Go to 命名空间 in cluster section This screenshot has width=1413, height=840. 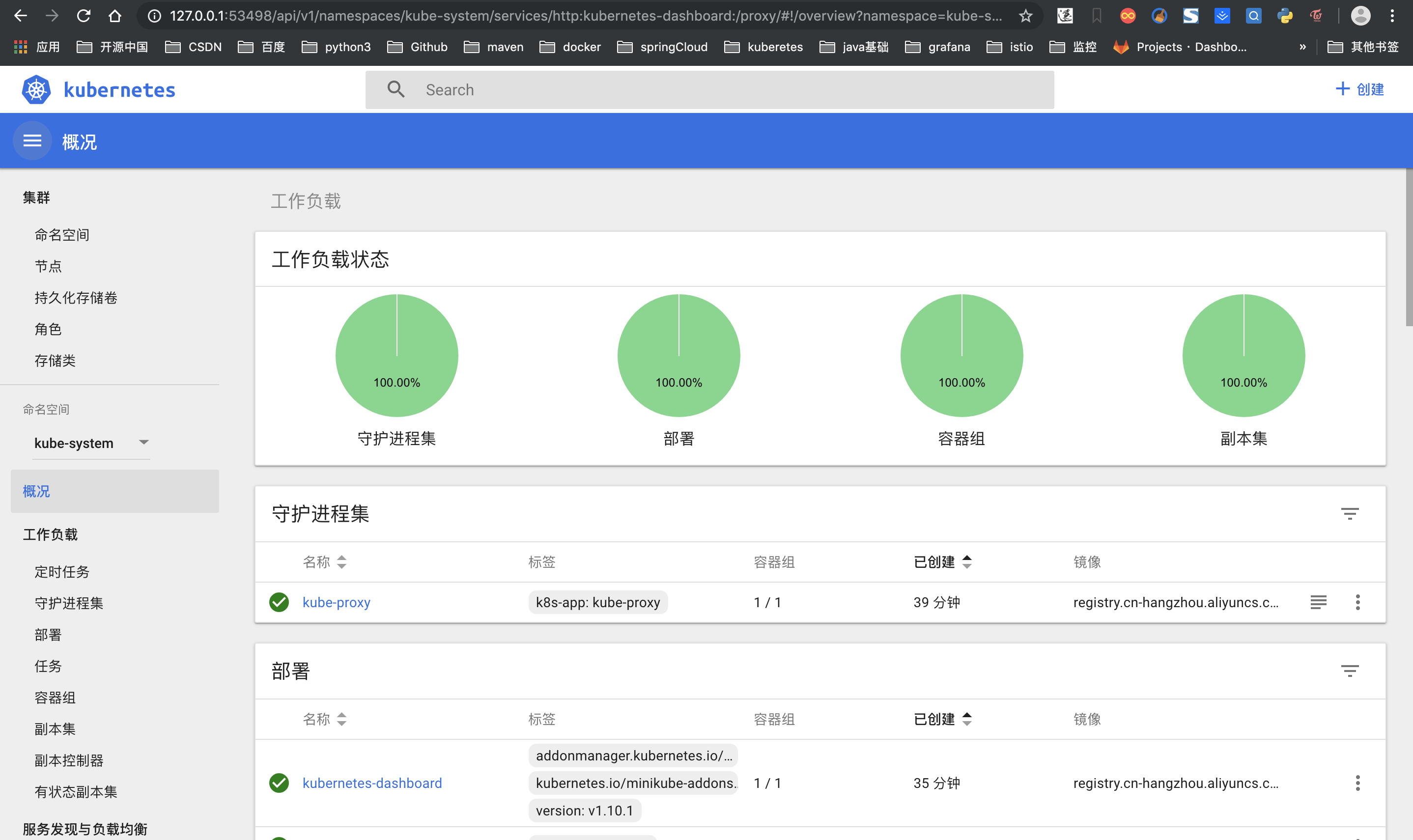(x=62, y=235)
